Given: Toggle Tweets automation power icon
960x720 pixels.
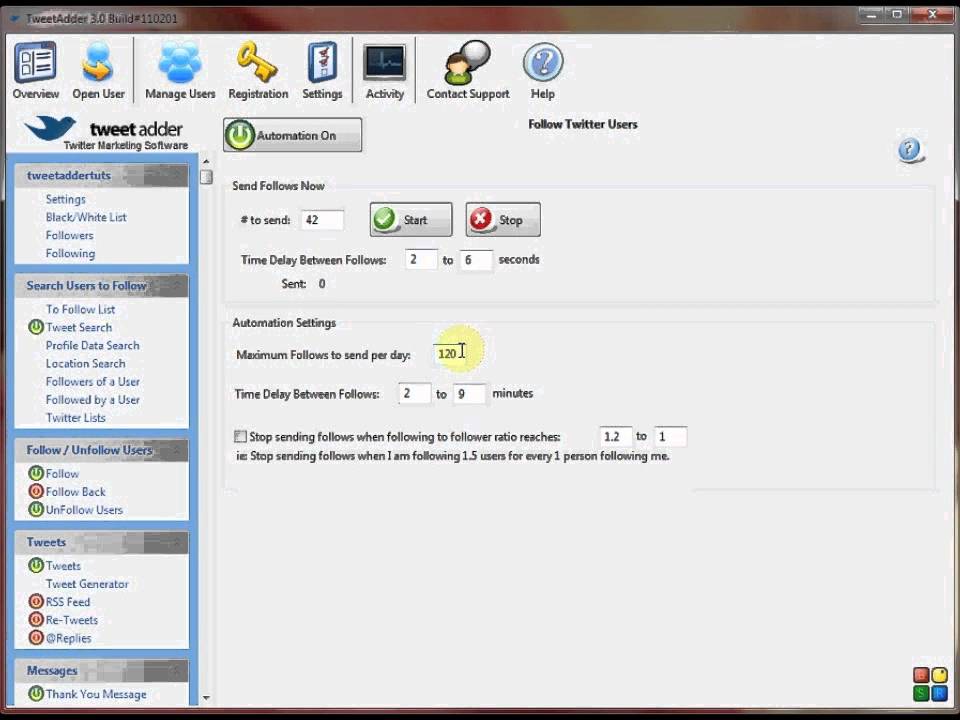Looking at the screenshot, I should pos(36,565).
